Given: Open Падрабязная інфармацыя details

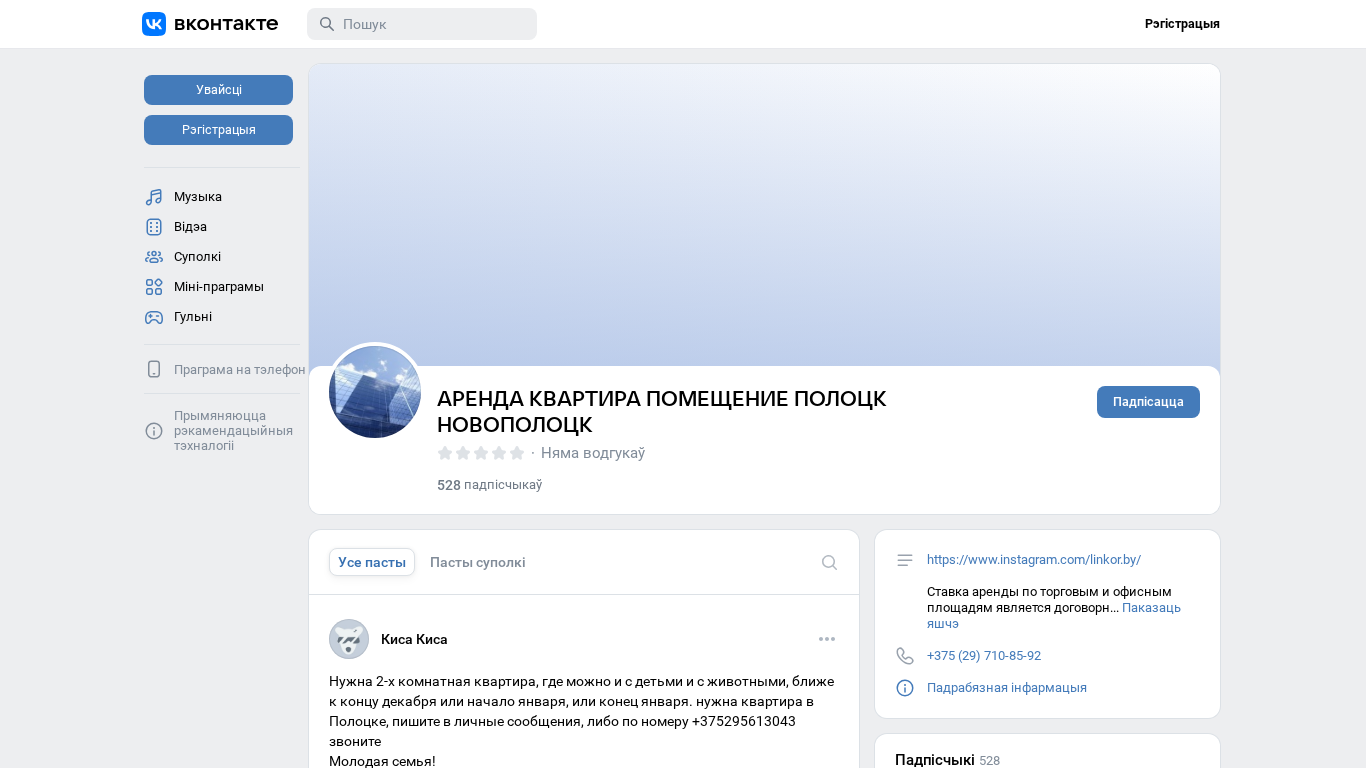Looking at the screenshot, I should (x=1006, y=688).
